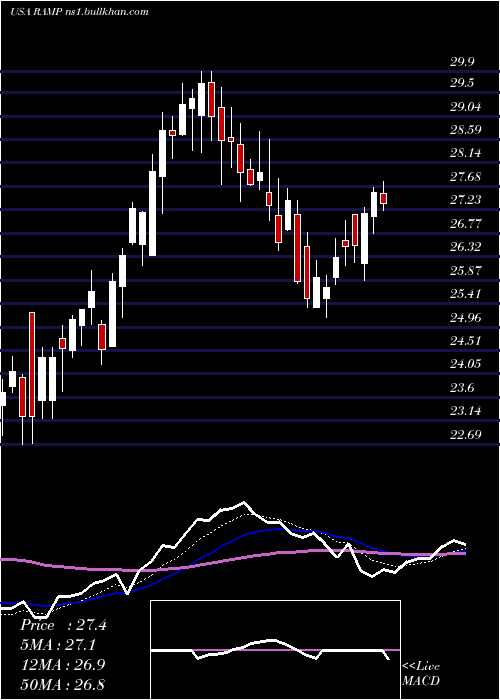Click the 28.14 price axis label
The height and width of the screenshot is (700, 500).
pos(465,153)
